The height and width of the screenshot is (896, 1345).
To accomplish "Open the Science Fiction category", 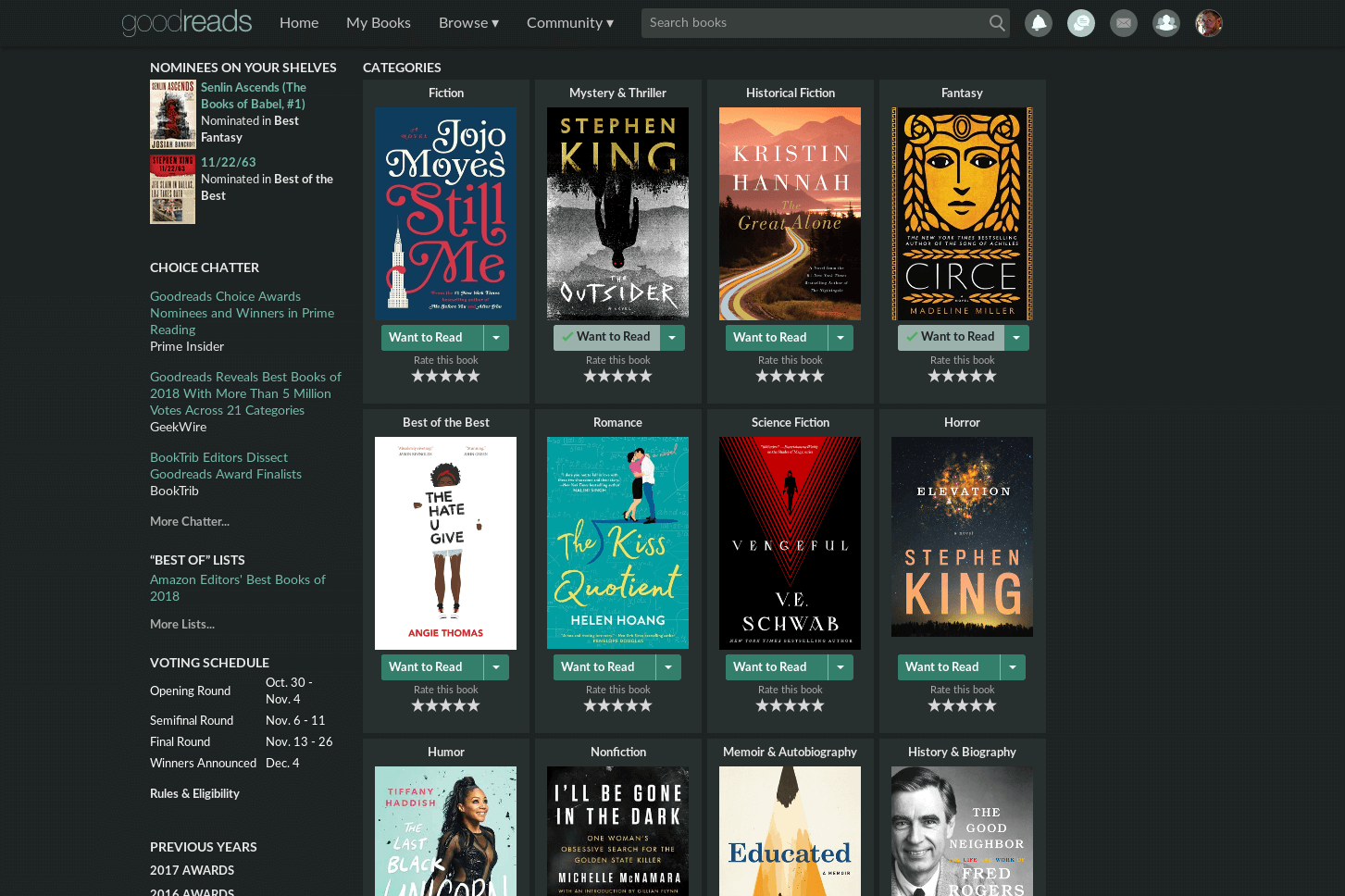I will [791, 422].
